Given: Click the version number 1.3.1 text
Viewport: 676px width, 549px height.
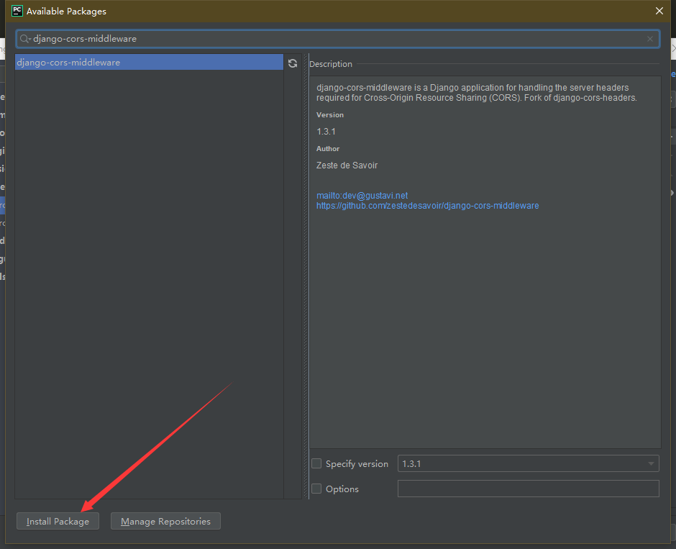Looking at the screenshot, I should click(x=326, y=132).
